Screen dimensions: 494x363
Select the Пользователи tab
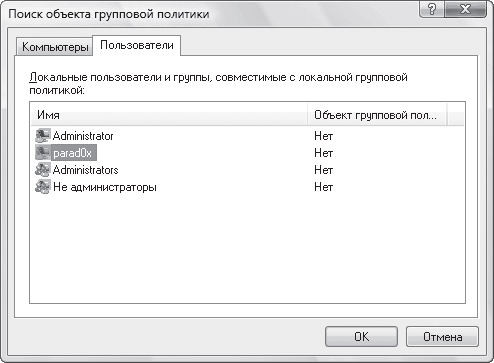(137, 45)
